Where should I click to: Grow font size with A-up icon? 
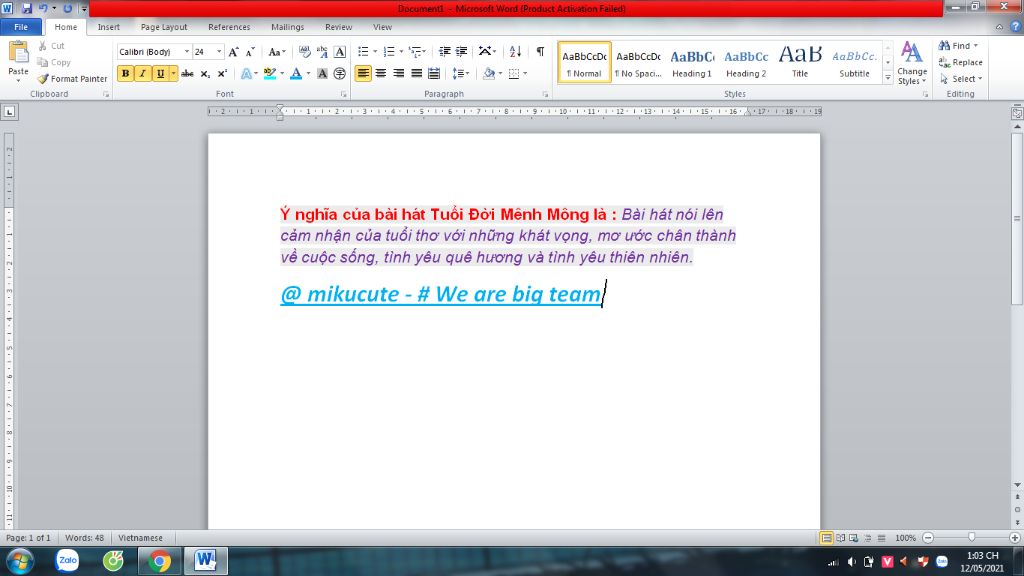pyautogui.click(x=233, y=52)
